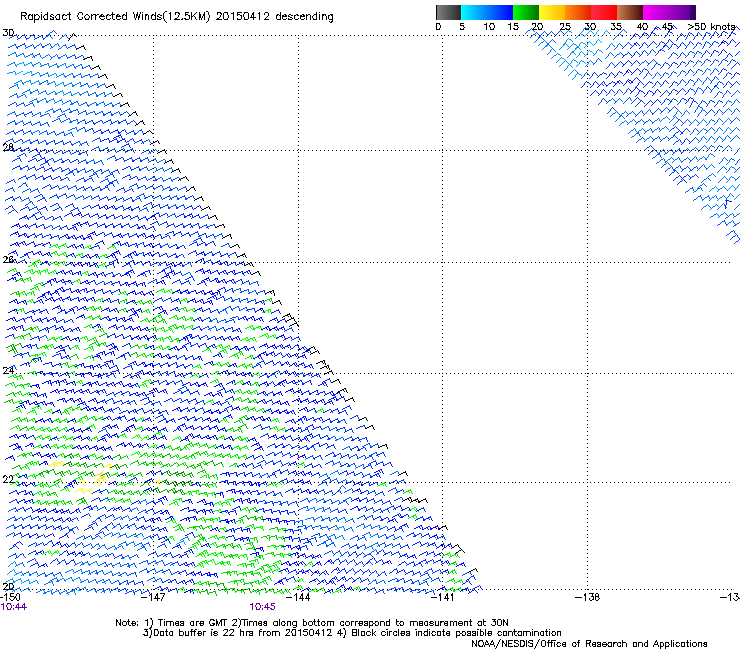Viewport: 740px width, 650px height.
Task: Click the longitude label '-144'
Action: pos(298,597)
